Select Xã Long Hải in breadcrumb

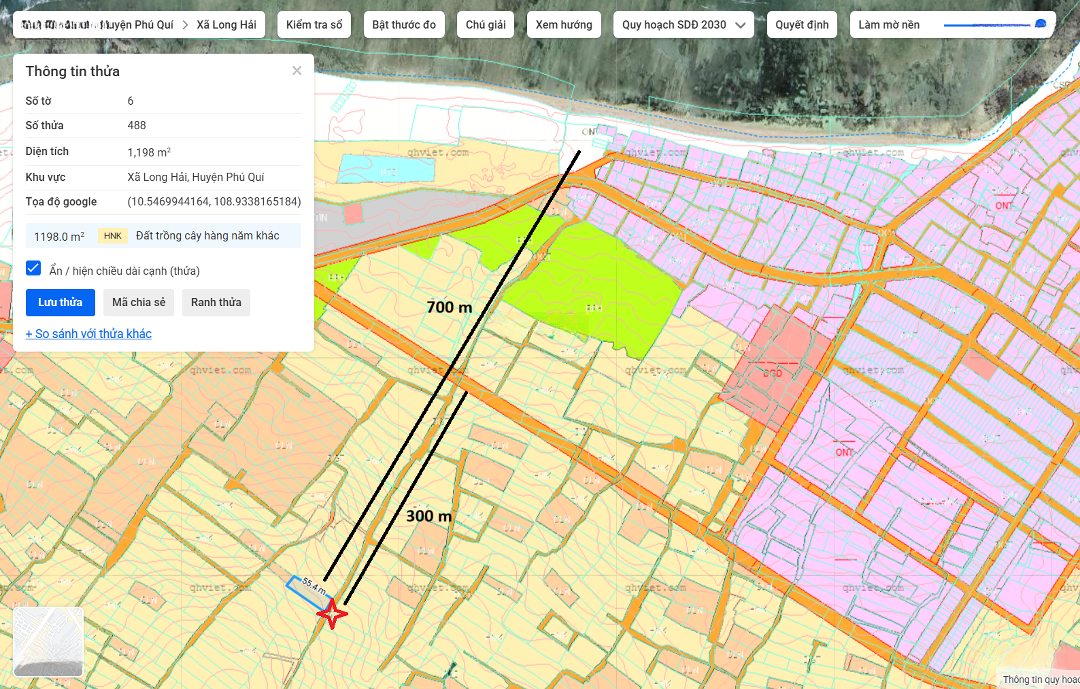(x=226, y=24)
